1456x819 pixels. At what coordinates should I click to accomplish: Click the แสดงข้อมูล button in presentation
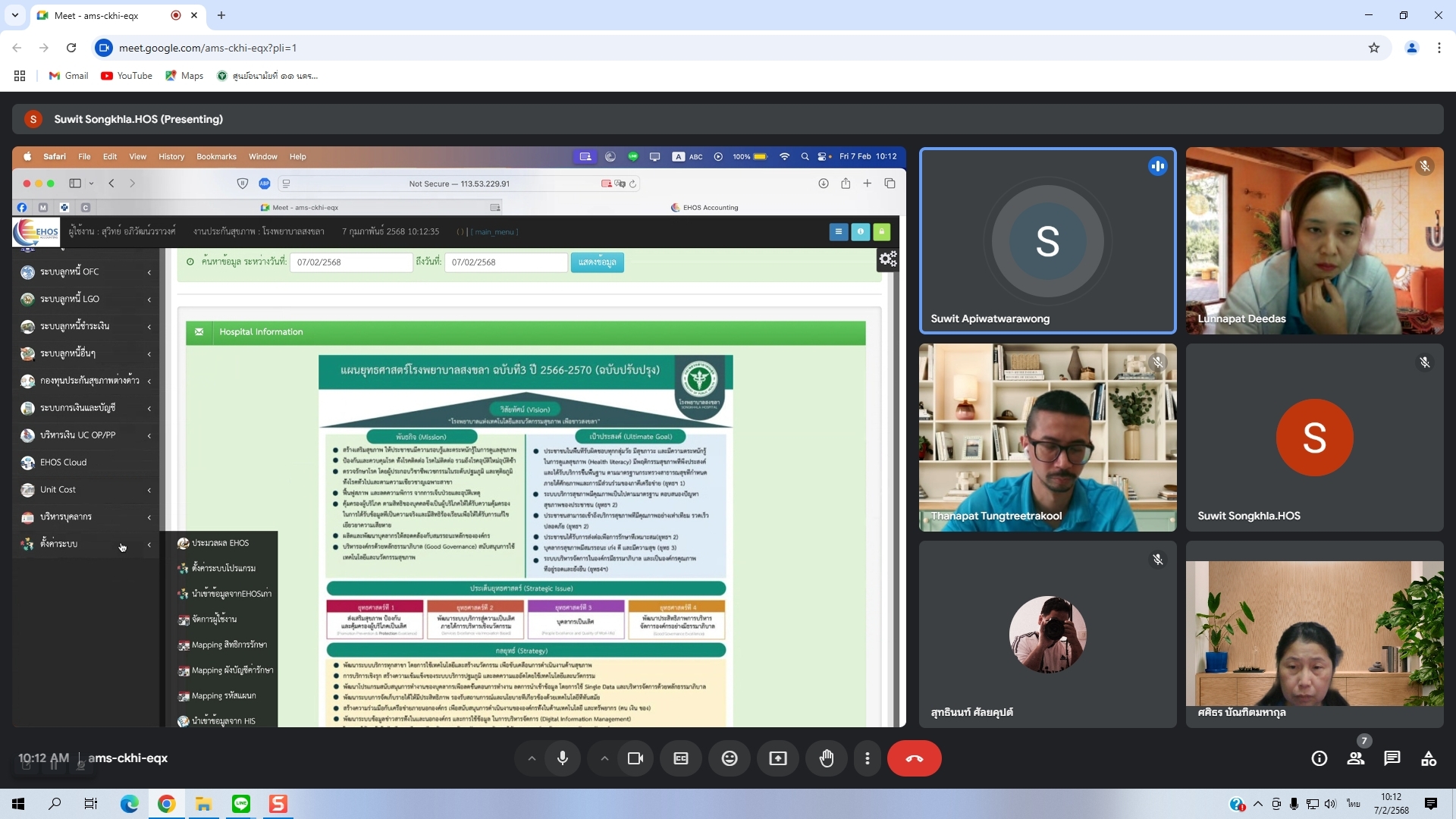tap(597, 262)
